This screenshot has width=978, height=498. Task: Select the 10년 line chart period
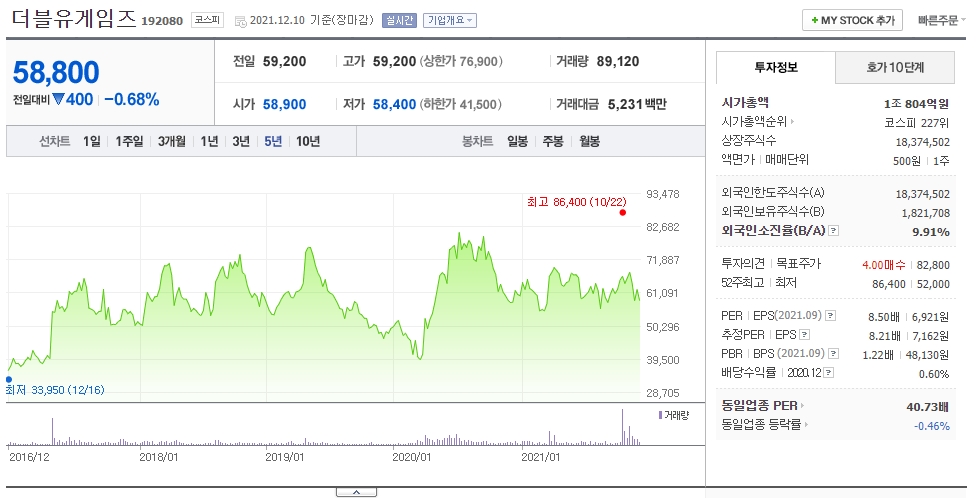tap(308, 142)
